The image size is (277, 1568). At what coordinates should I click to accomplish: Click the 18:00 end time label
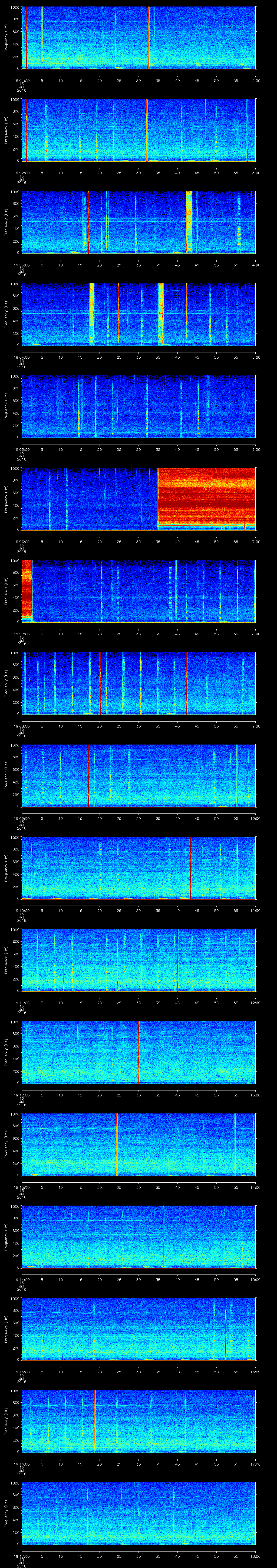pyautogui.click(x=255, y=1556)
